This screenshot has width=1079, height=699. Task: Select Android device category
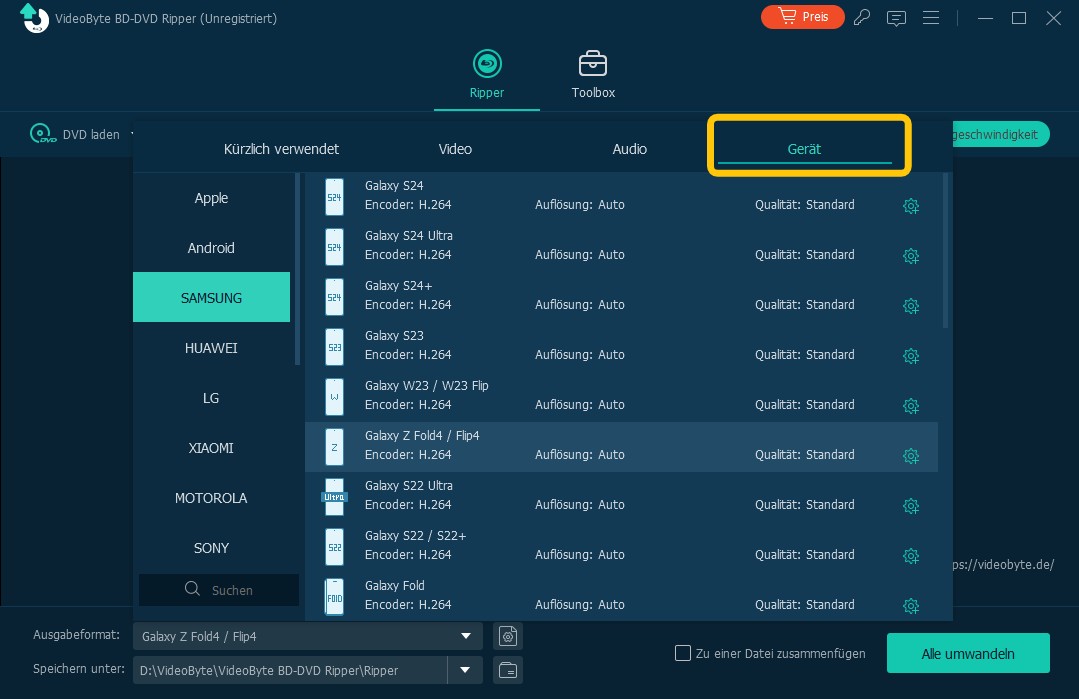[211, 248]
